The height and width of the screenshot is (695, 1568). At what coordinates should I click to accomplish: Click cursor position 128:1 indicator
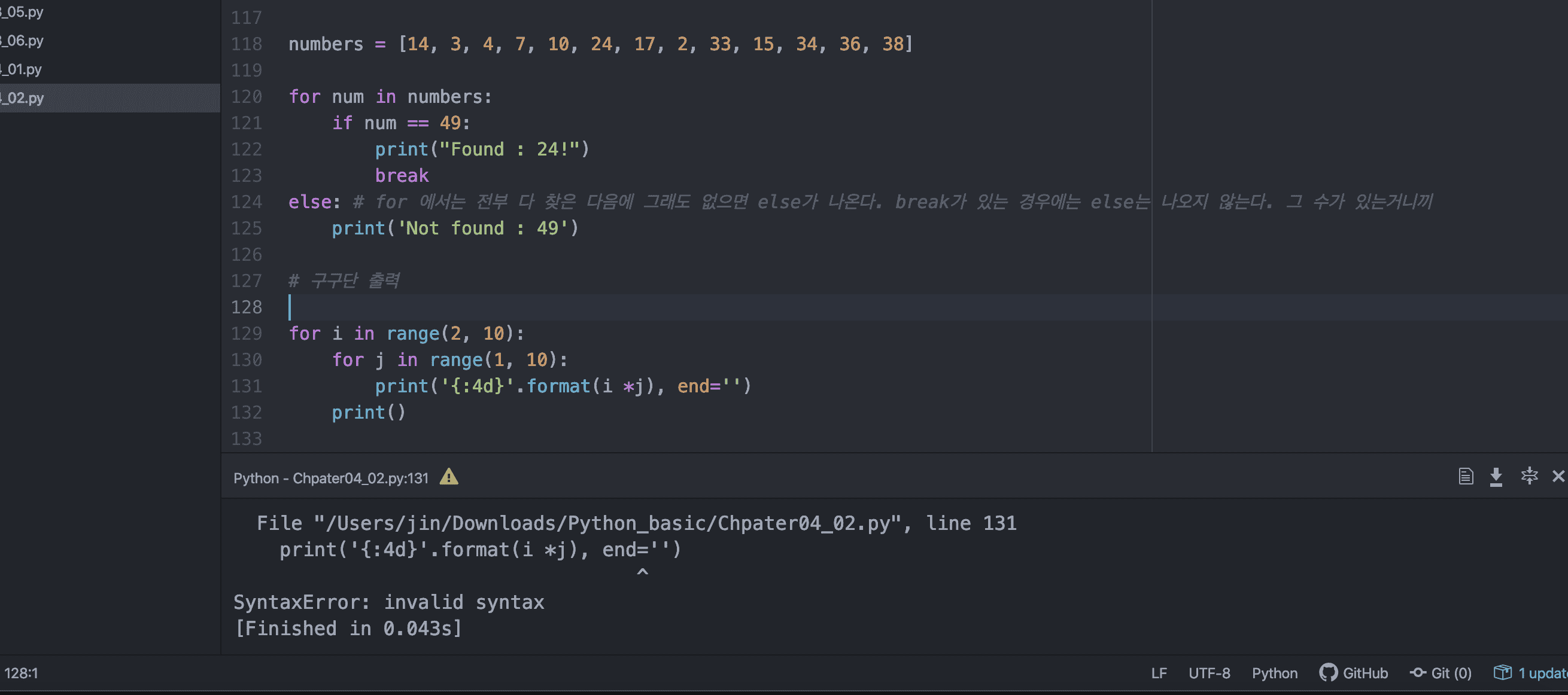point(22,673)
